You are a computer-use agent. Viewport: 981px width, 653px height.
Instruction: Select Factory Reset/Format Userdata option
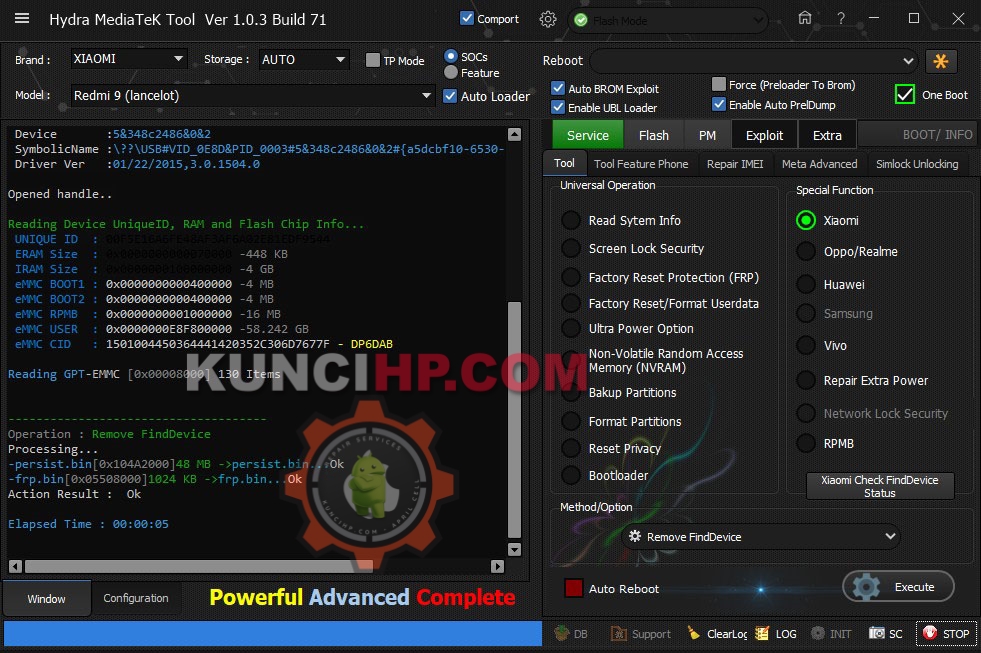pos(571,303)
